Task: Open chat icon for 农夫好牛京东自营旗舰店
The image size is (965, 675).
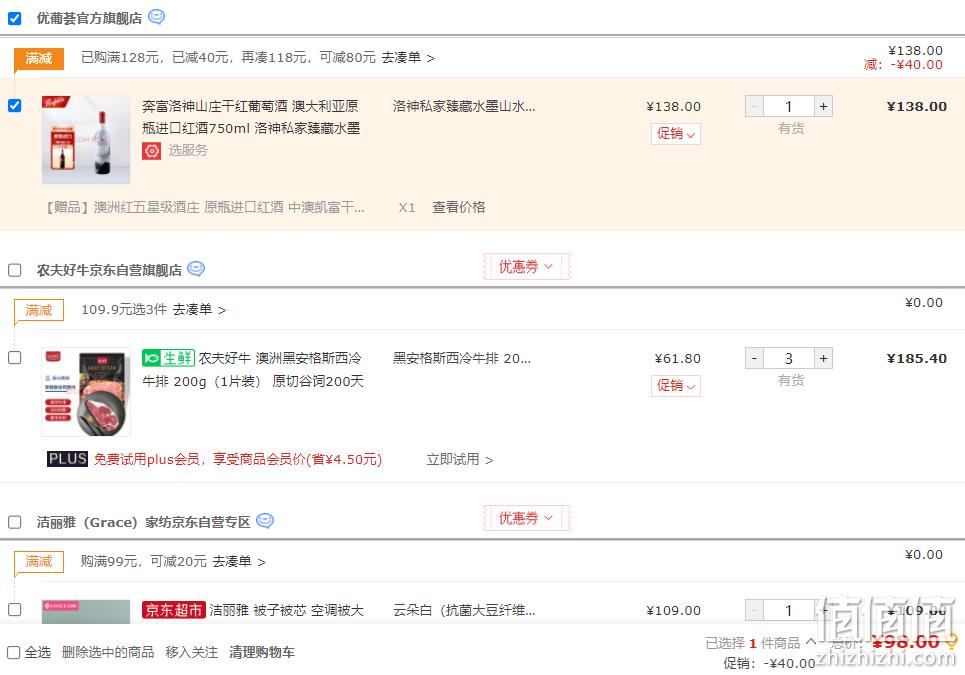Action: [196, 269]
